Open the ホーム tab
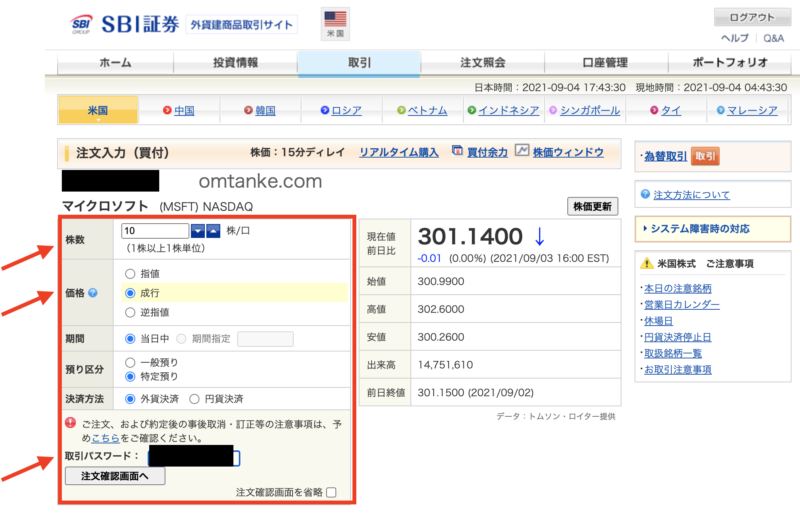Image resolution: width=800 pixels, height=516 pixels. [115, 63]
